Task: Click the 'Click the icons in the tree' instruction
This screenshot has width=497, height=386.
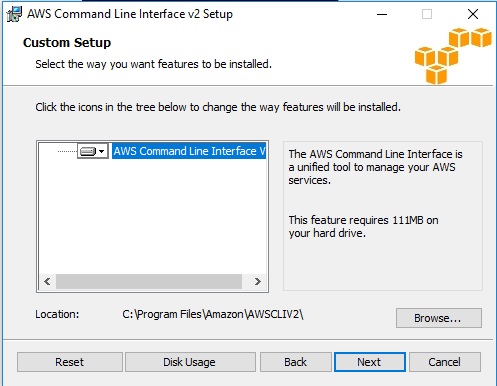Action: pos(218,107)
